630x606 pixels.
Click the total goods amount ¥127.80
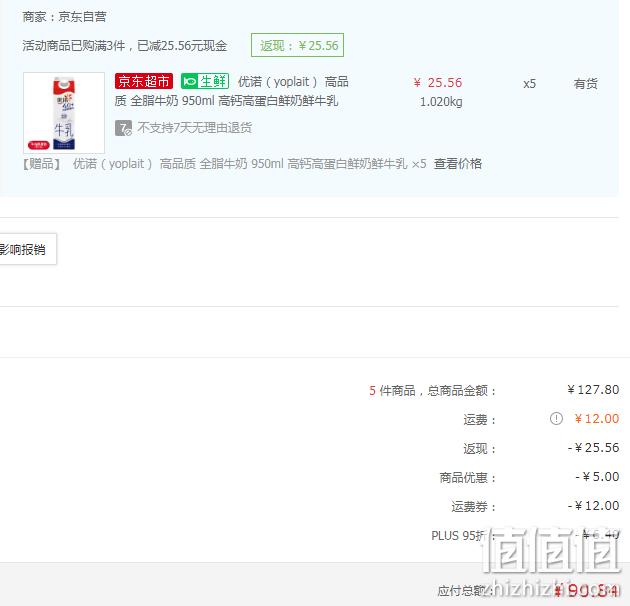point(593,390)
